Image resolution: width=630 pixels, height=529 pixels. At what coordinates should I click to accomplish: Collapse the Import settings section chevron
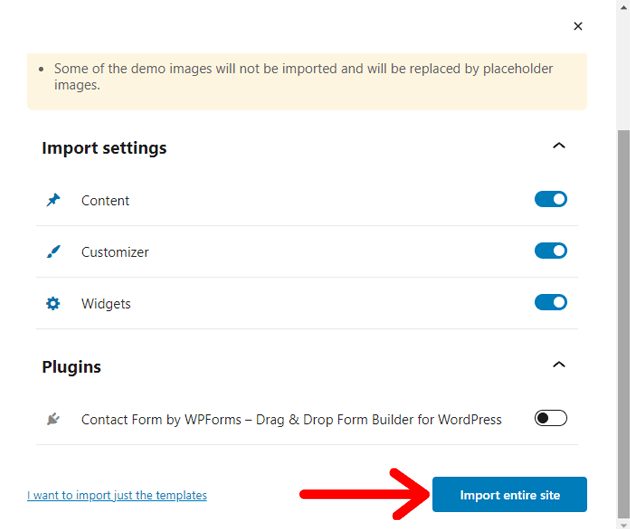click(x=559, y=147)
